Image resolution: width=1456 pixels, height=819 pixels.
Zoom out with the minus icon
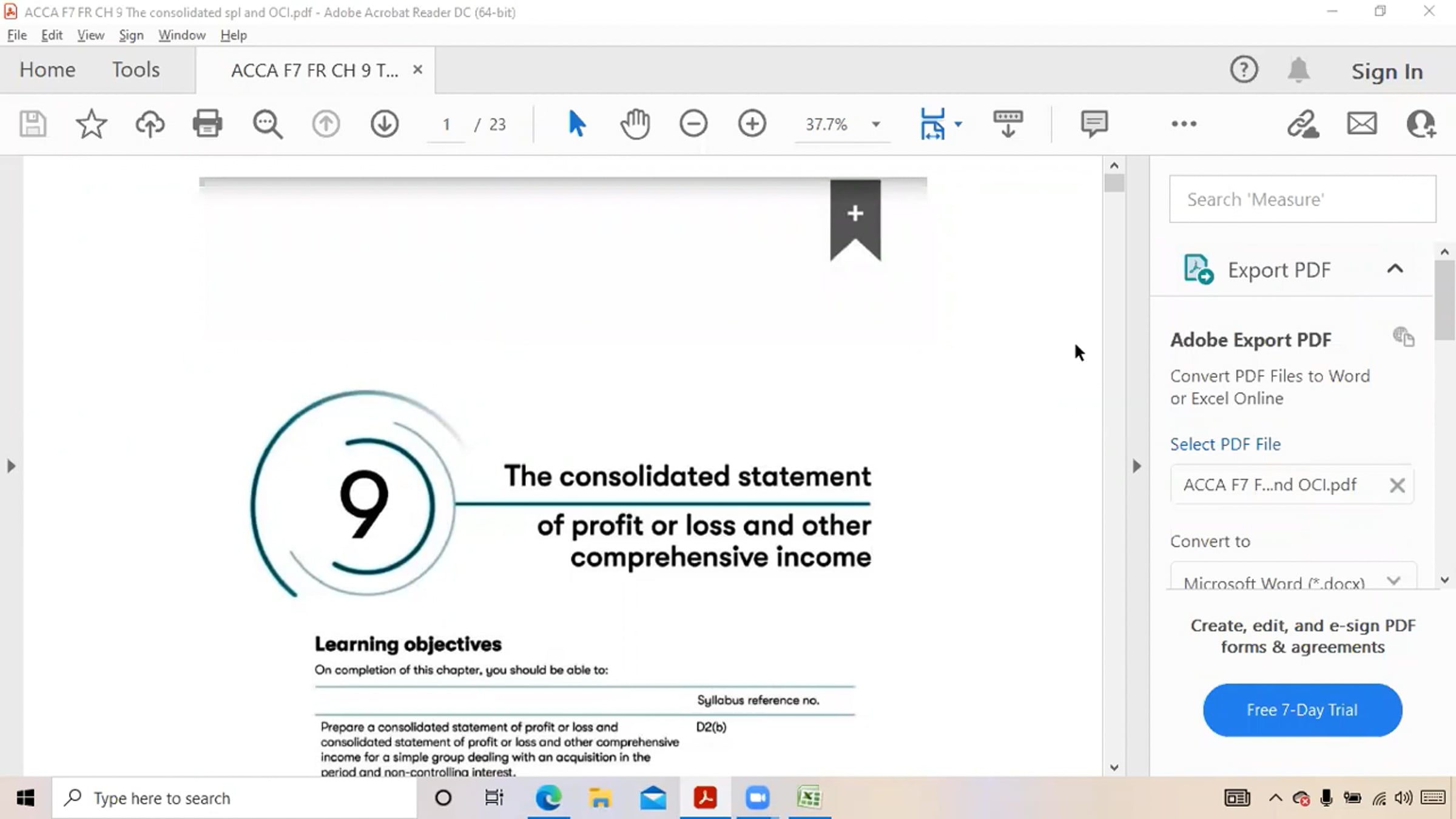(x=693, y=124)
